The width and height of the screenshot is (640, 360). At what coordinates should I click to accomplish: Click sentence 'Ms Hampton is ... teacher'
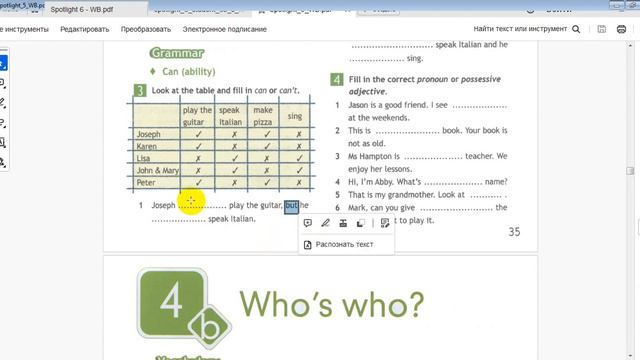pos(427,162)
